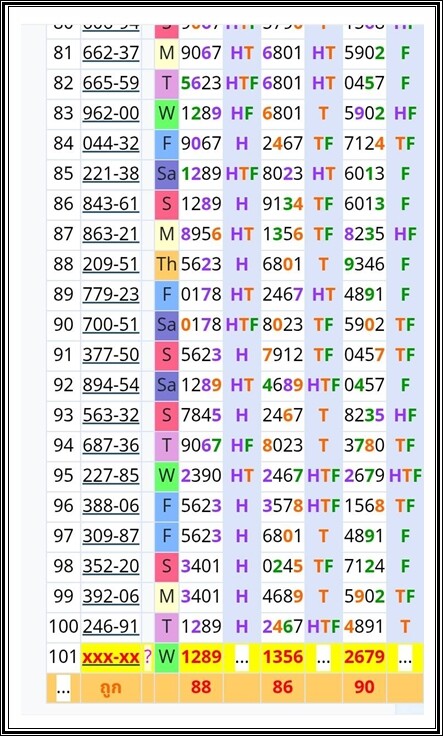This screenshot has width=443, height=736.
Task: Click the 894-54 result link
Action: coord(111,385)
